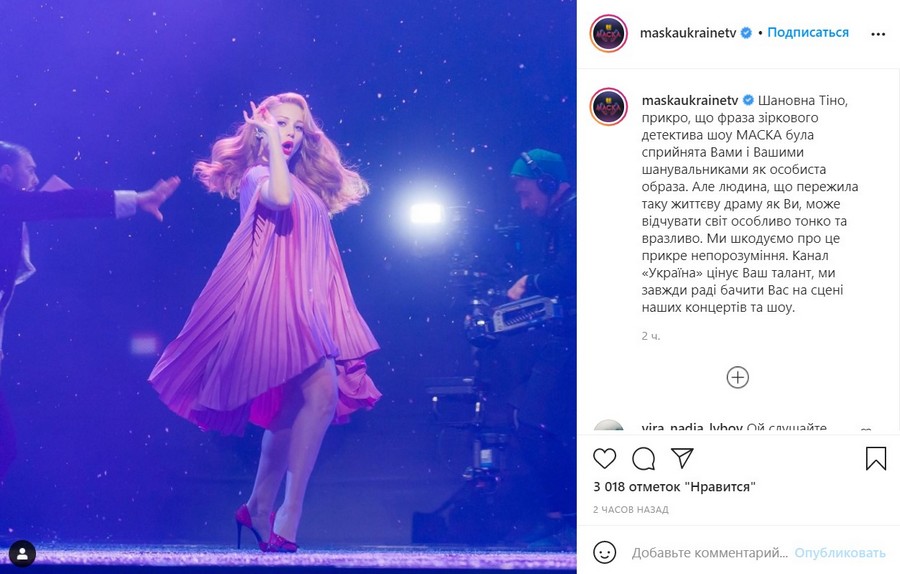
Task: Open maskaukrainetv profile avatar in header
Action: click(x=608, y=33)
